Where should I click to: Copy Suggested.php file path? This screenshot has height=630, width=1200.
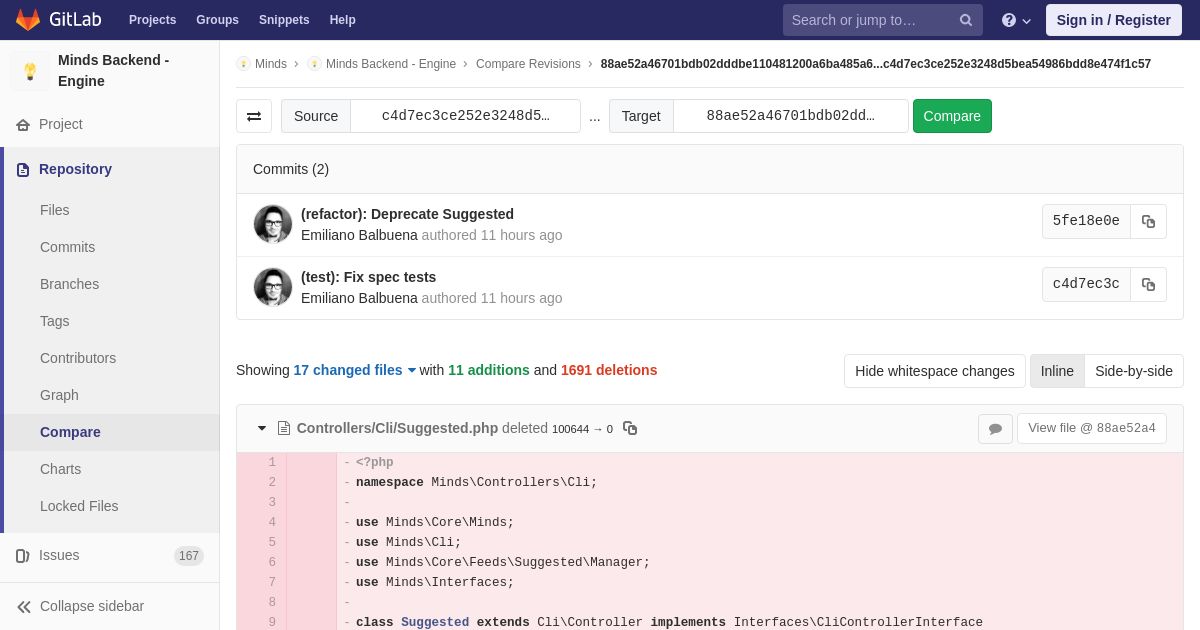coord(630,428)
